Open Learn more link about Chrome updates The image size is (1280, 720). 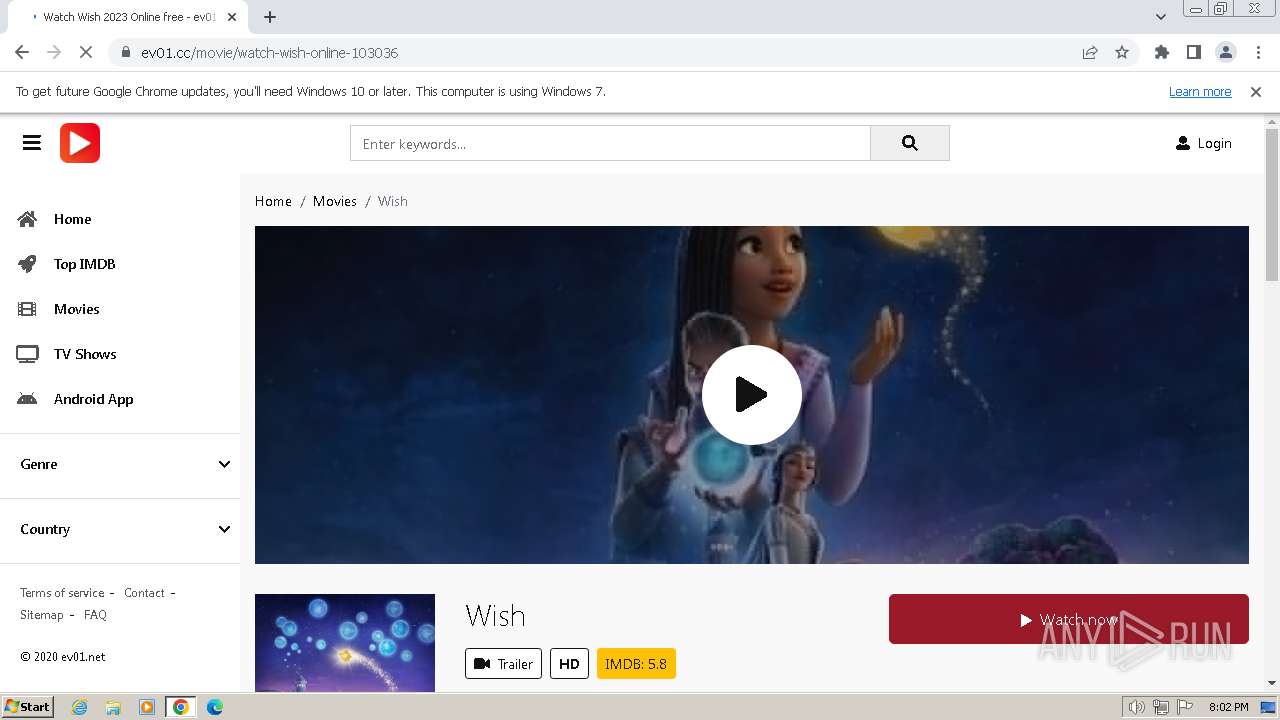[1200, 92]
